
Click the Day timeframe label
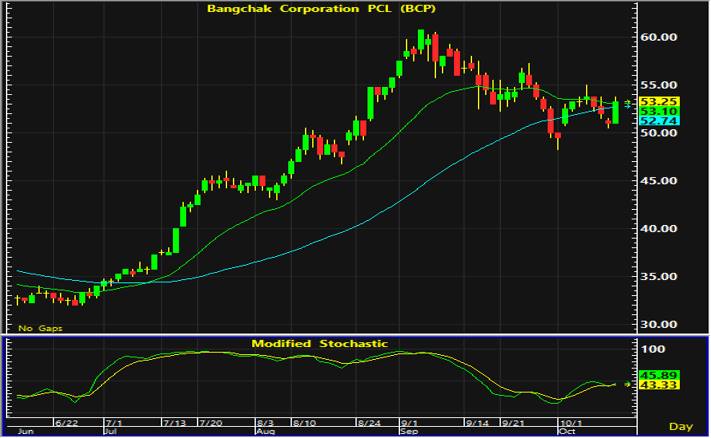click(x=681, y=427)
